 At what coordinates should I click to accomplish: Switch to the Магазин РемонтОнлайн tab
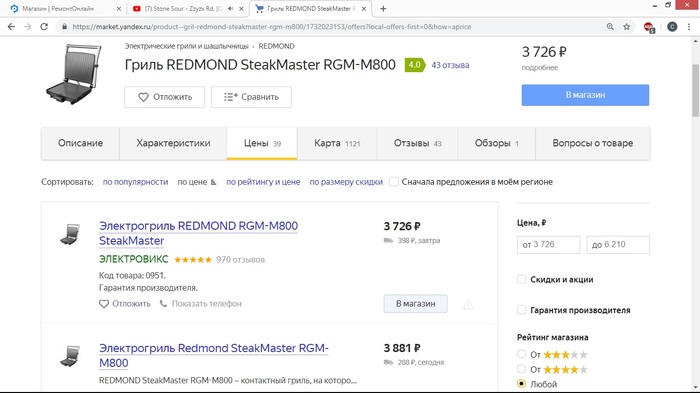coord(58,8)
